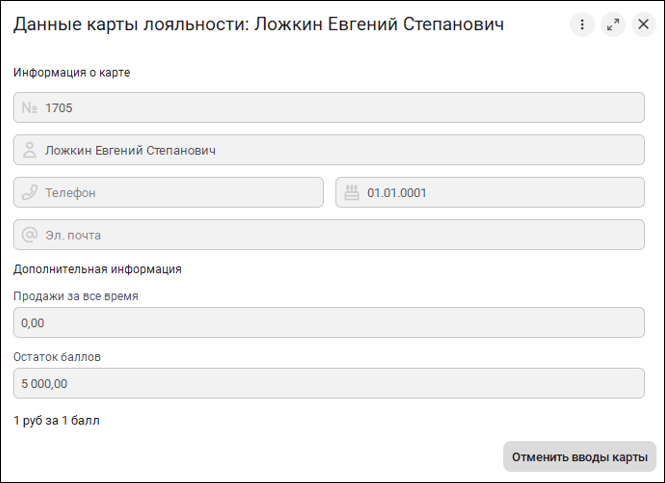
Task: Open the three-dot more options menu
Action: pos(582,25)
